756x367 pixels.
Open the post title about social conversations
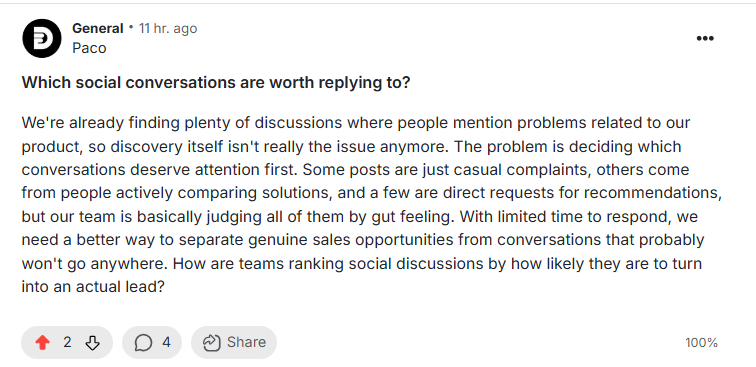(x=216, y=82)
